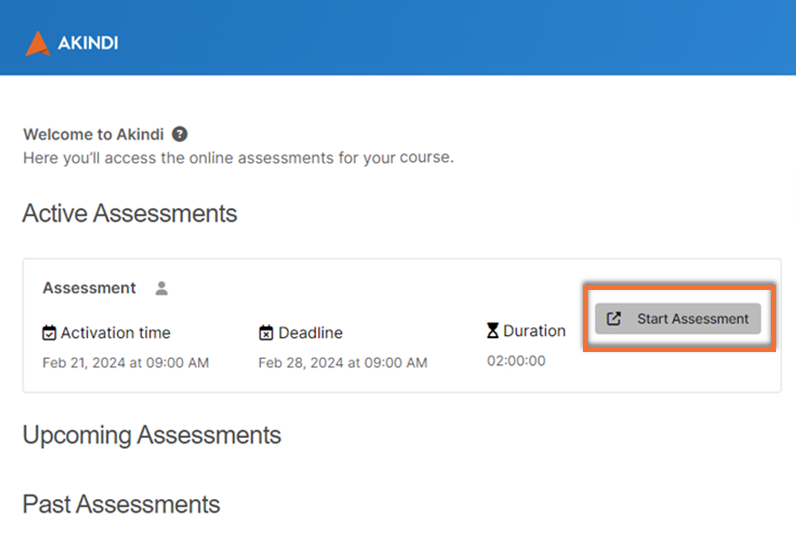This screenshot has width=796, height=535.
Task: Expand the Upcoming Assessments section
Action: pyautogui.click(x=152, y=435)
